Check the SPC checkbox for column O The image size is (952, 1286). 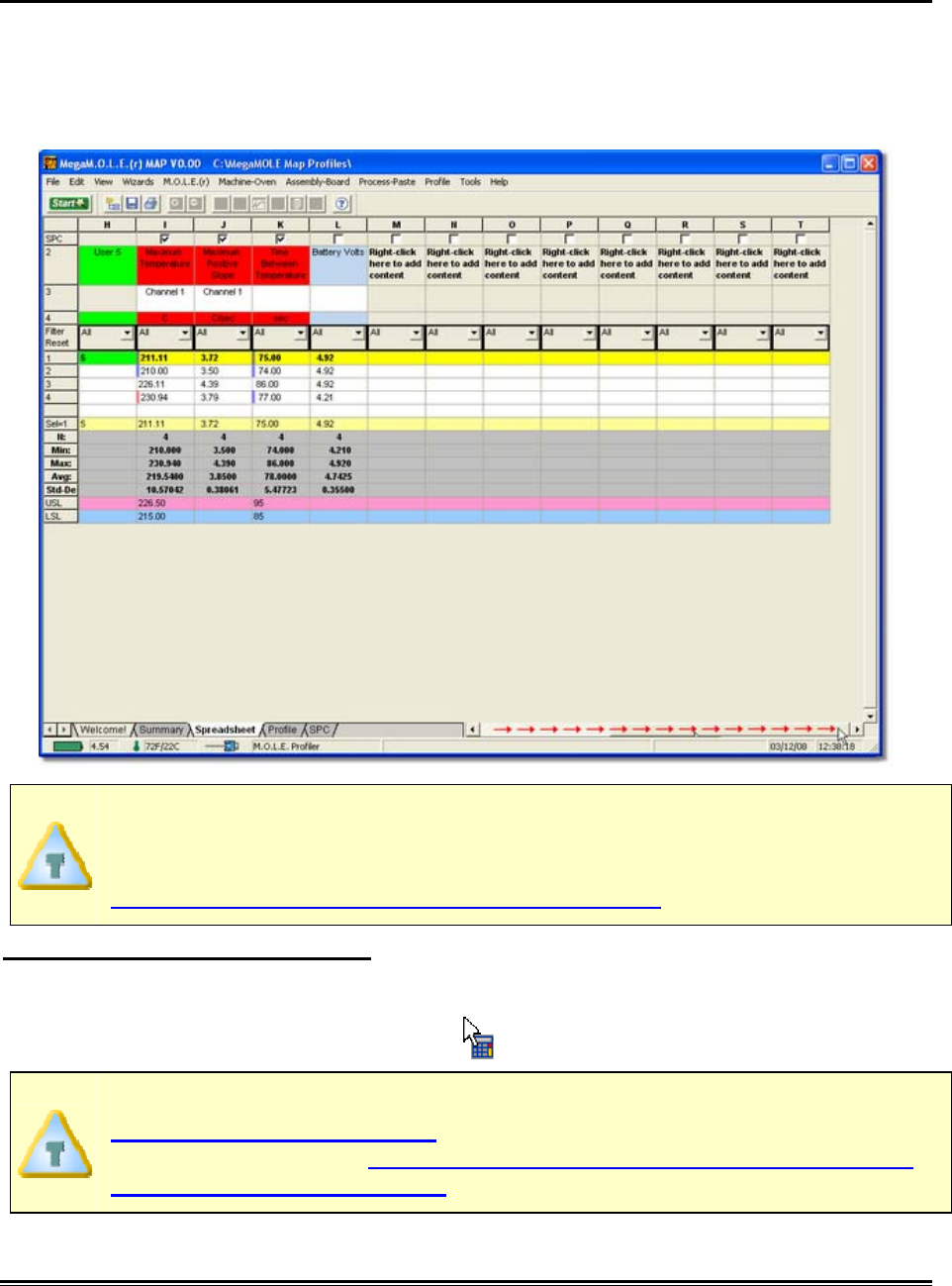coord(511,239)
